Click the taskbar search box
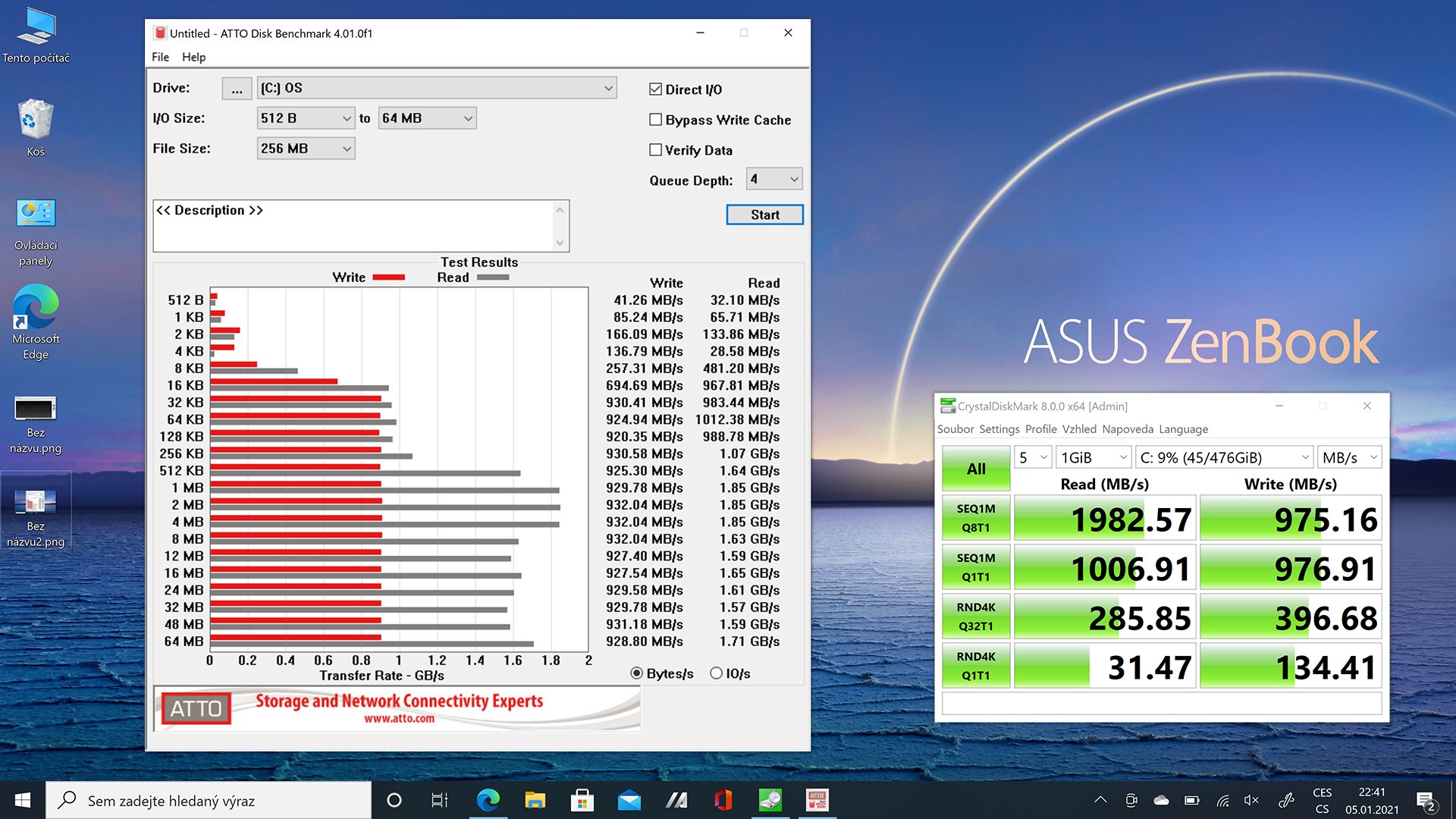This screenshot has height=819, width=1456. click(209, 801)
